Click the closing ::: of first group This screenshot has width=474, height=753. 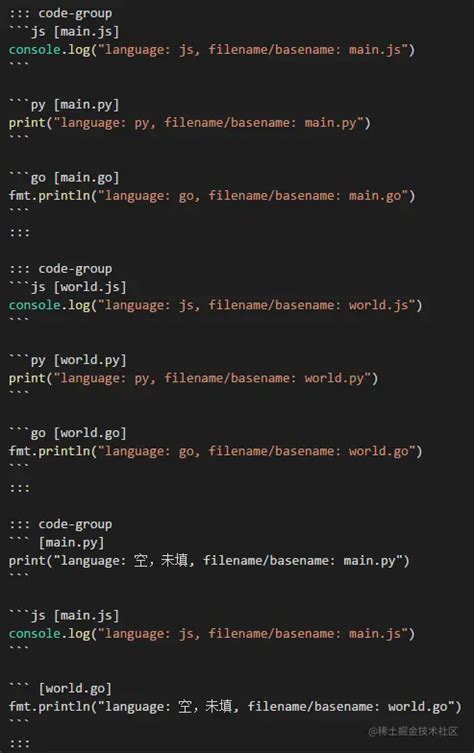coord(19,233)
